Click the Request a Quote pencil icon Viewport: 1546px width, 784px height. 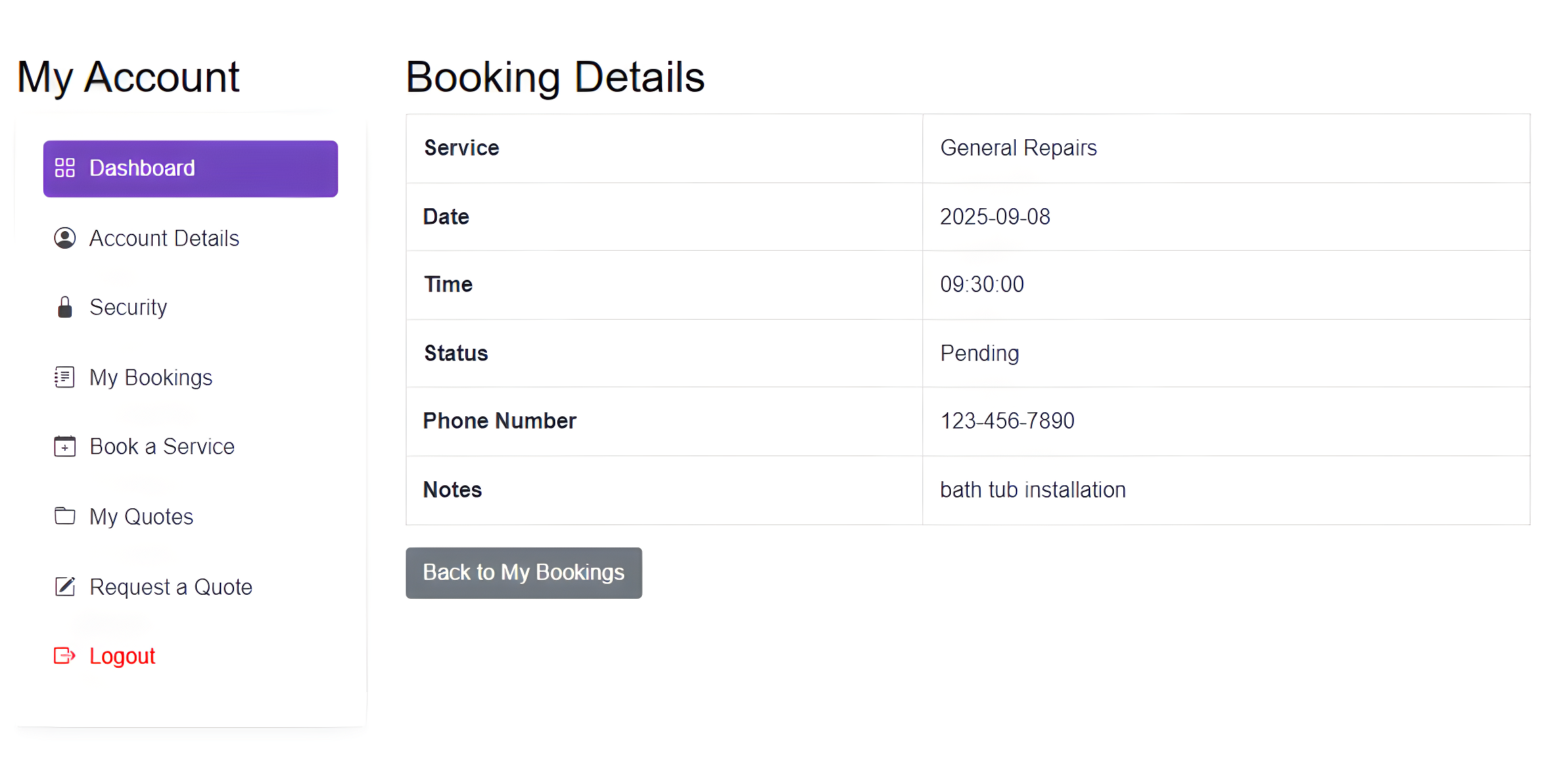64,587
